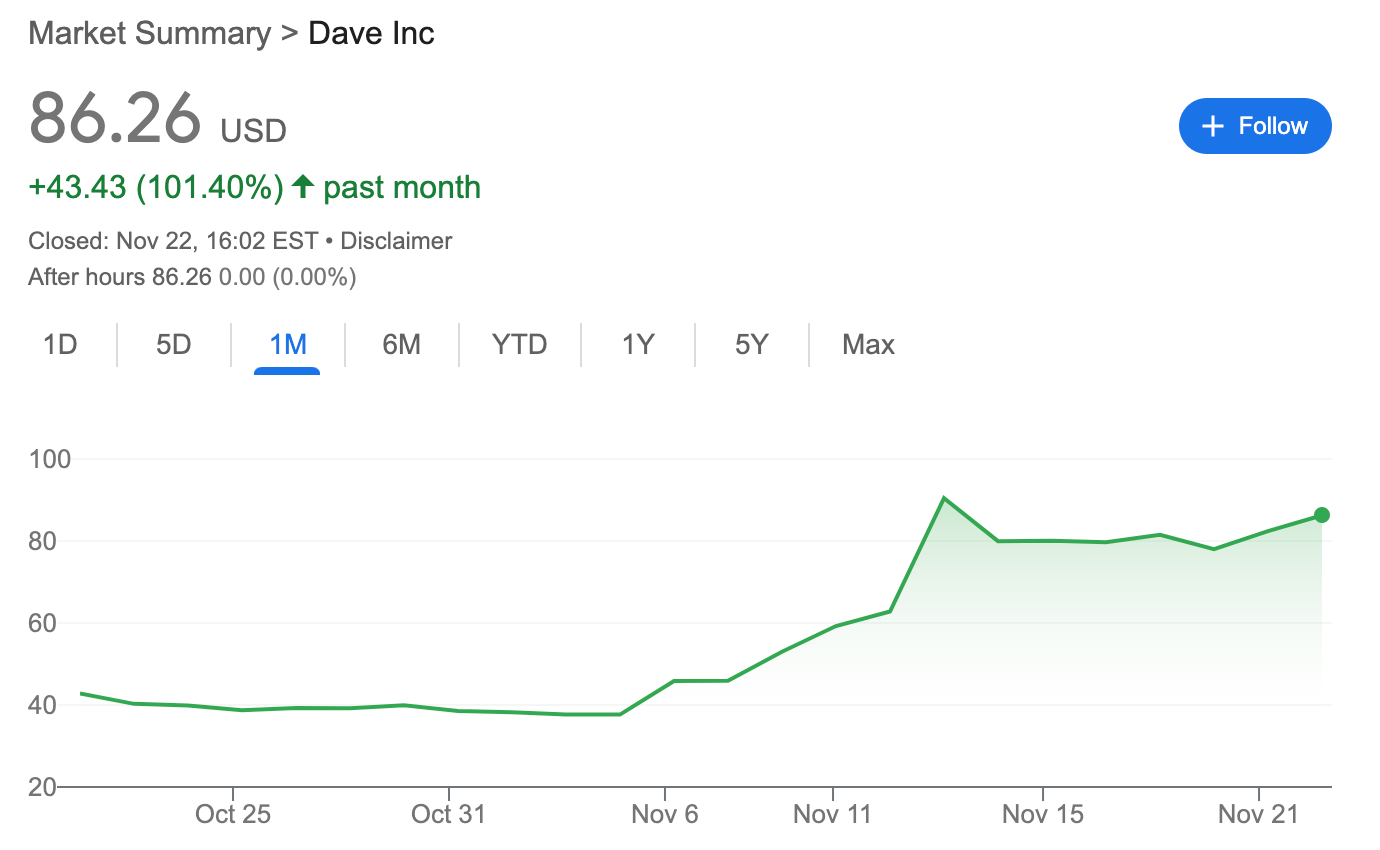
Task: Click the Oct 25 axis label
Action: tap(233, 814)
